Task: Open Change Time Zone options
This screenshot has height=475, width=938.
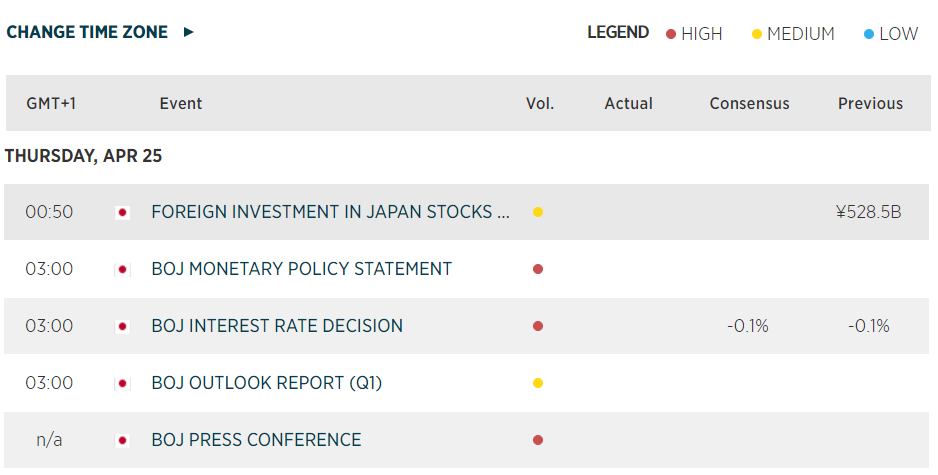Action: [x=87, y=32]
